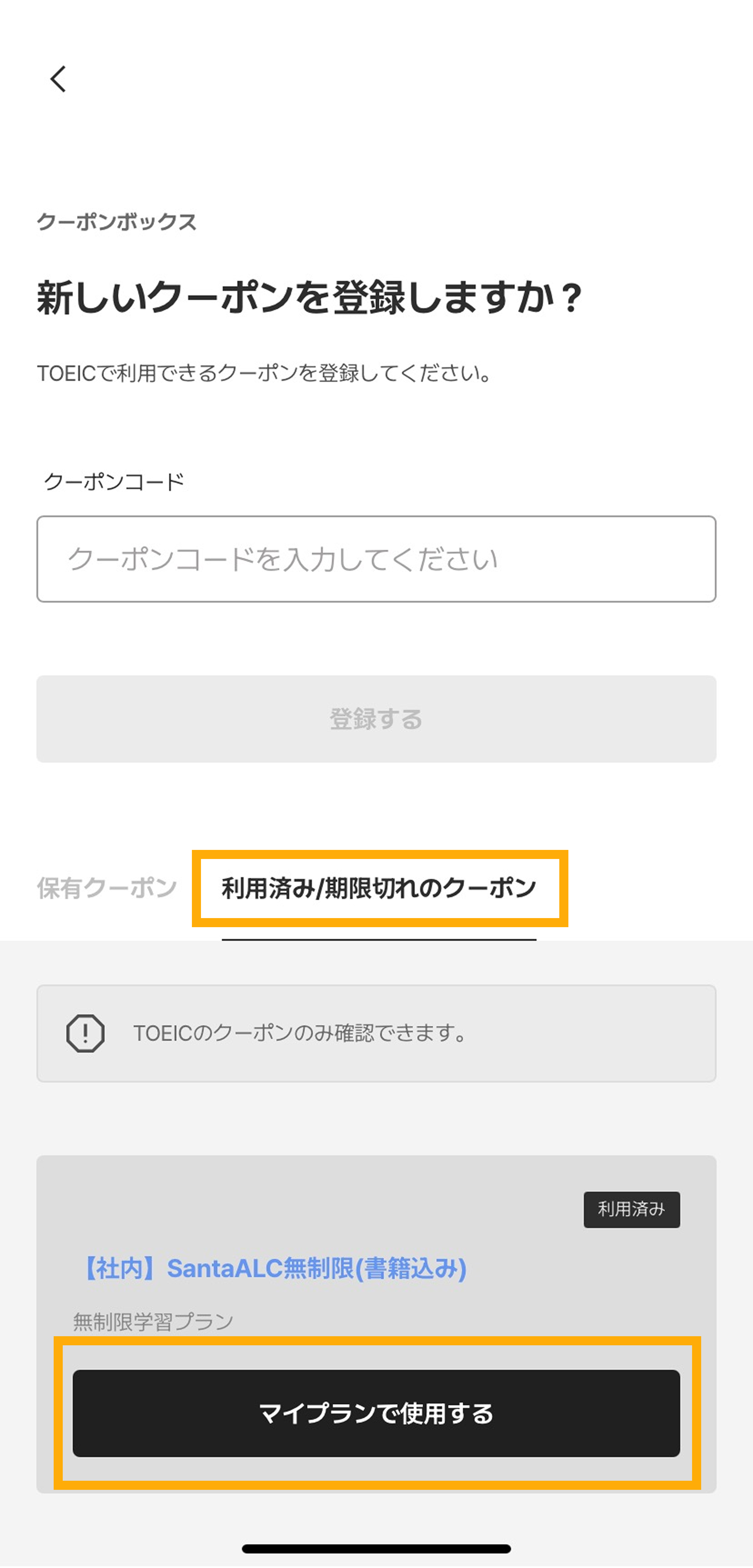Tap the マイプランで使用する button

click(x=376, y=1413)
